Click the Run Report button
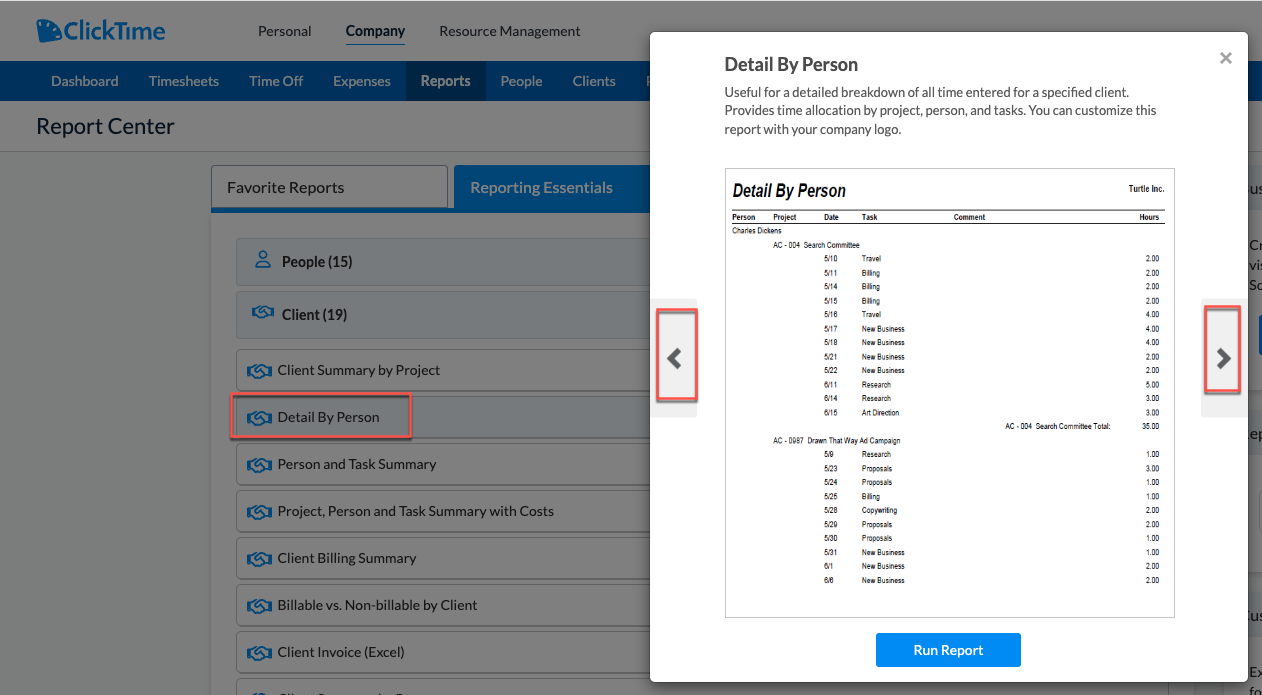This screenshot has width=1262, height=695. pyautogui.click(x=948, y=650)
